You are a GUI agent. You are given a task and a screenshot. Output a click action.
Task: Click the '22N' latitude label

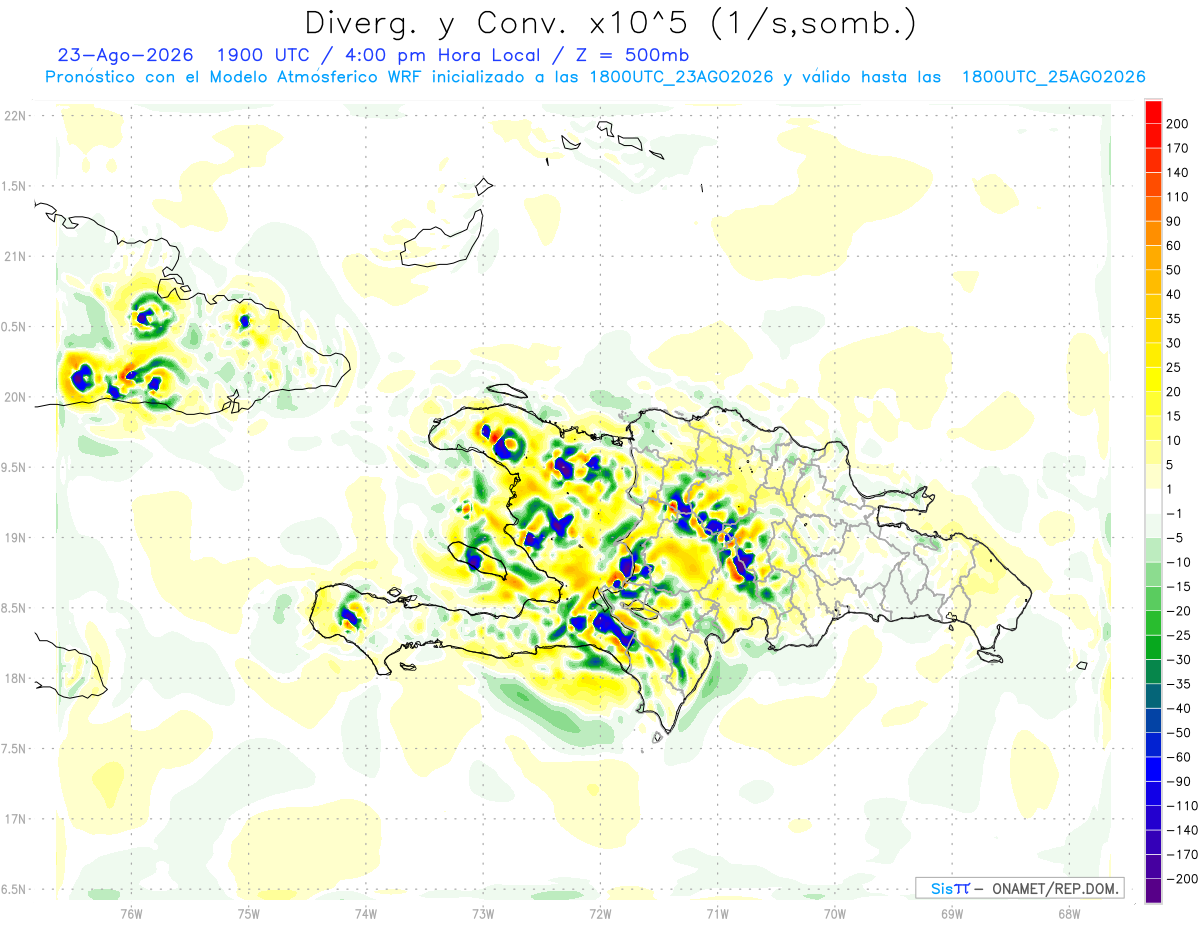[14, 115]
